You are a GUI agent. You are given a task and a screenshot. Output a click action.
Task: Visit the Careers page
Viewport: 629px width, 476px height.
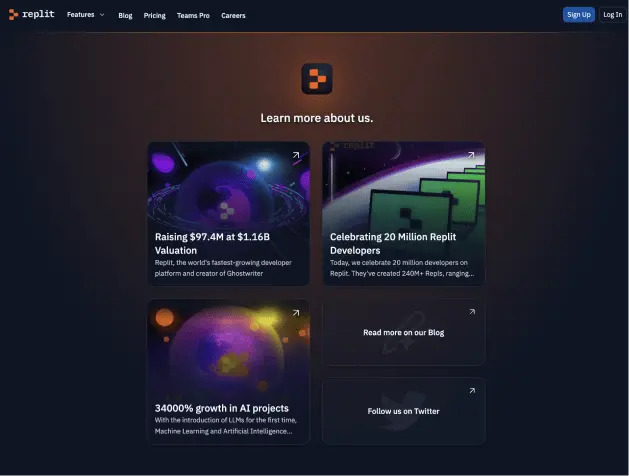point(233,16)
